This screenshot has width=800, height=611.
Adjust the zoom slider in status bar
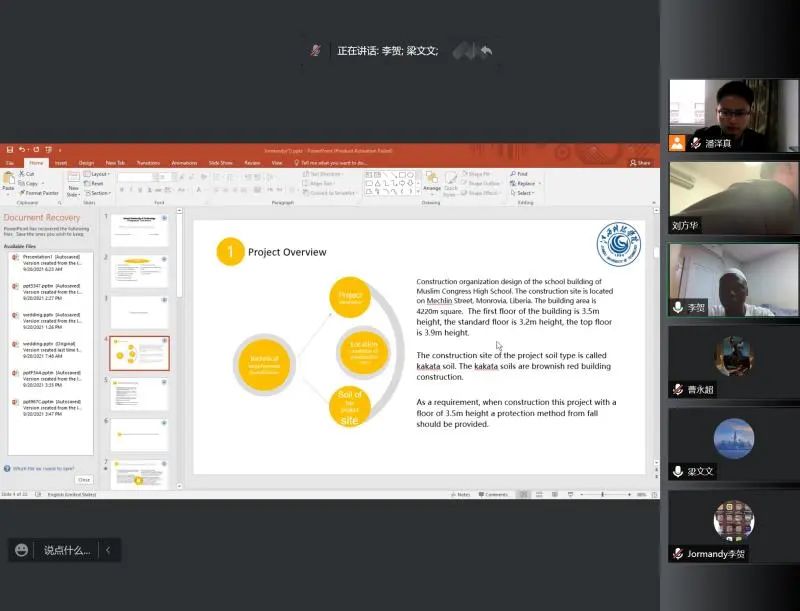coord(603,495)
